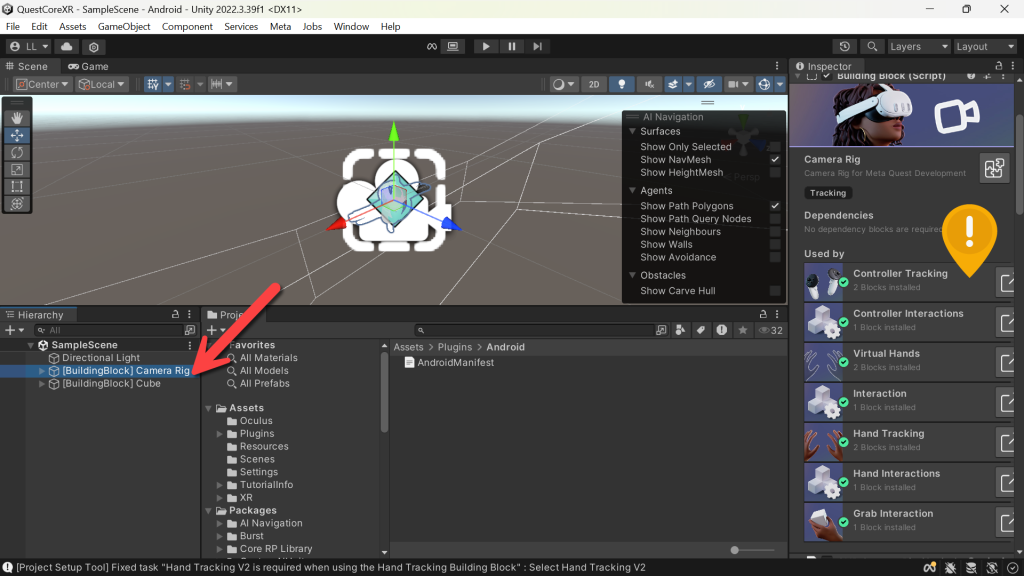The height and width of the screenshot is (576, 1024).
Task: Toggle favorites star filter in Project
Action: pos(743,330)
